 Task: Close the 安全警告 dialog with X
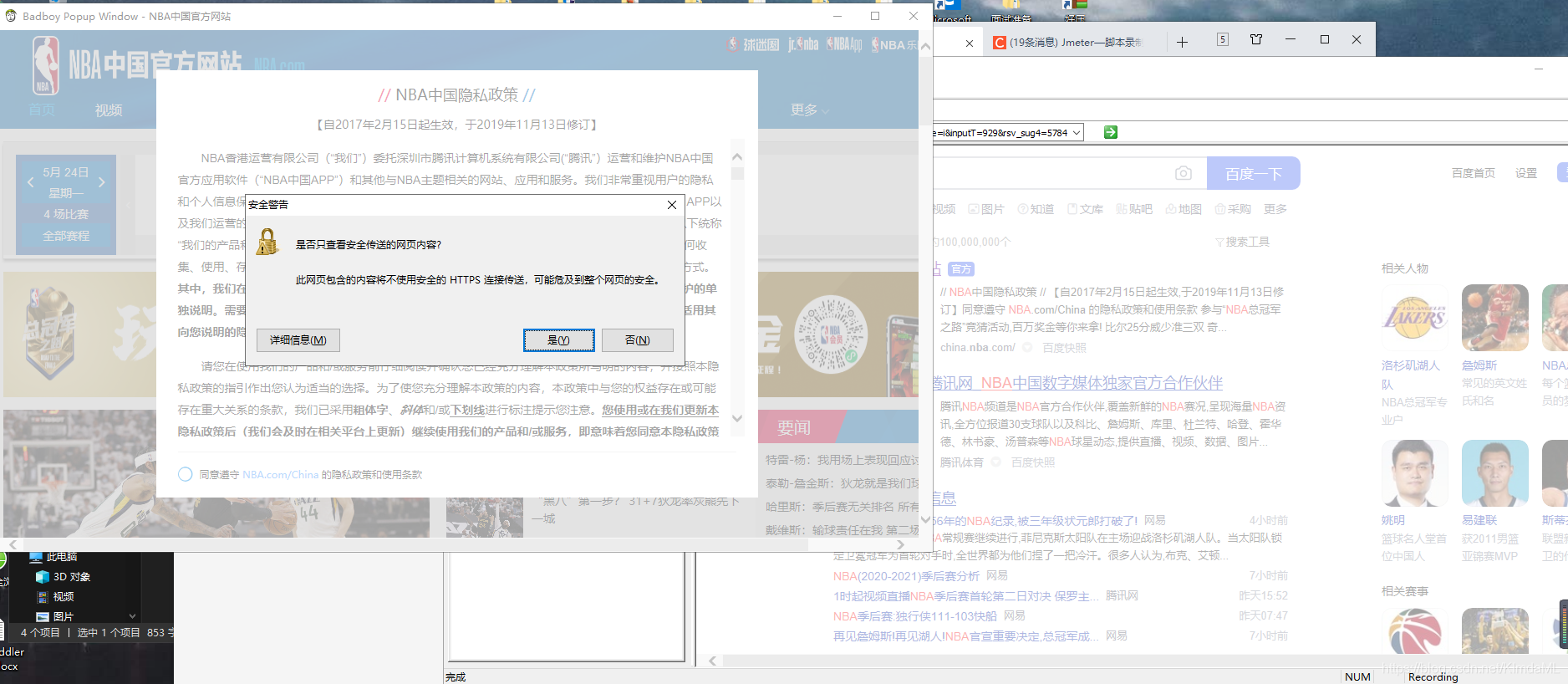pos(672,205)
